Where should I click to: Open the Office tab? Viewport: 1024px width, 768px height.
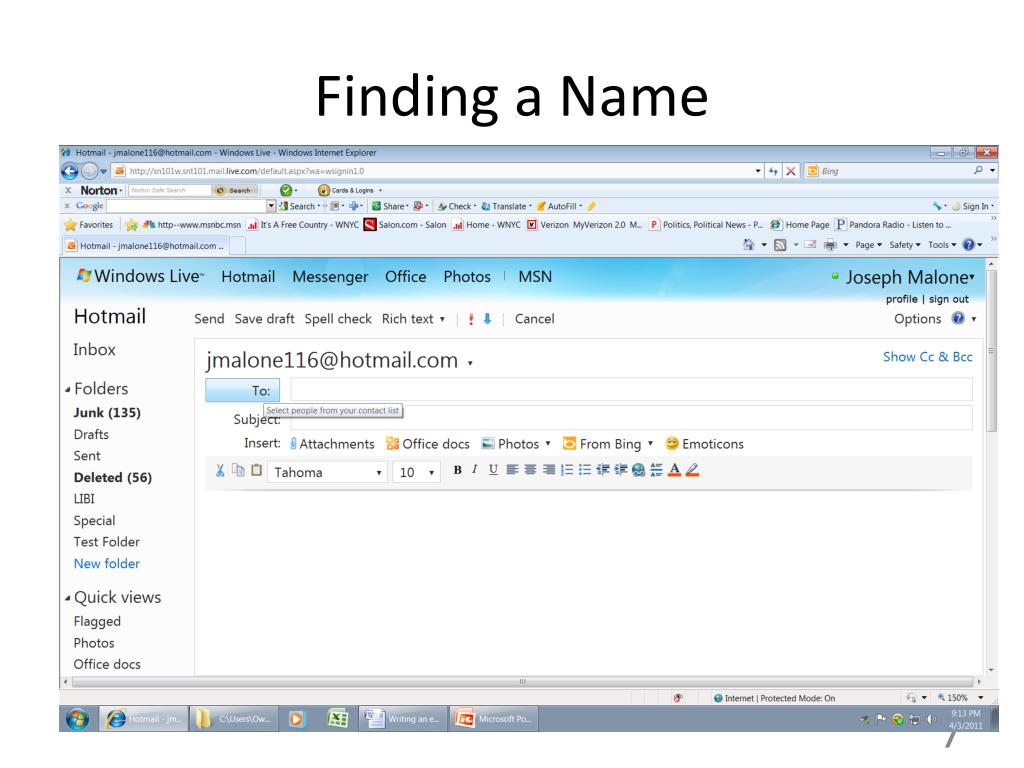click(x=406, y=277)
